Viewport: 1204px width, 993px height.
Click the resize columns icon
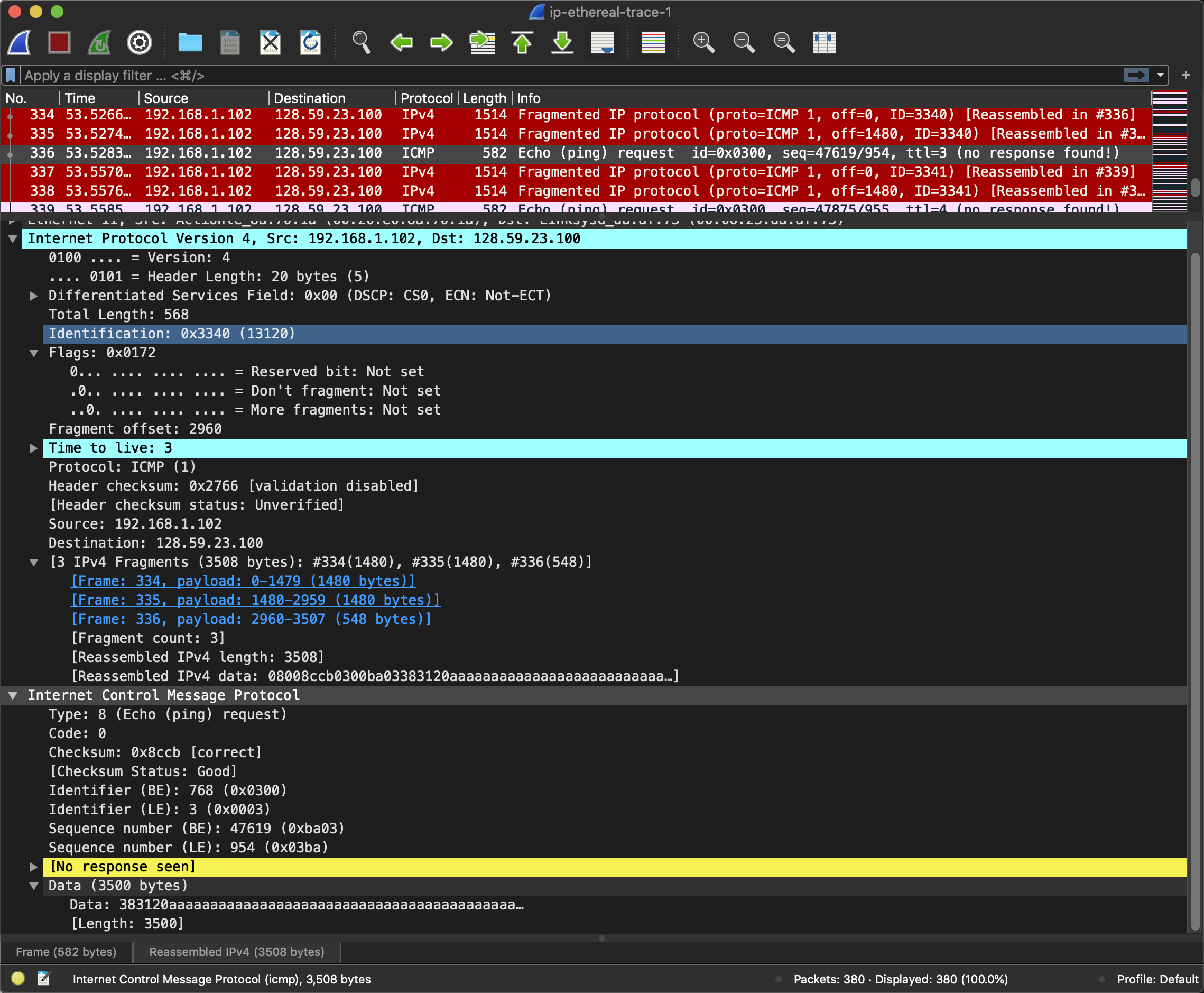(x=824, y=42)
